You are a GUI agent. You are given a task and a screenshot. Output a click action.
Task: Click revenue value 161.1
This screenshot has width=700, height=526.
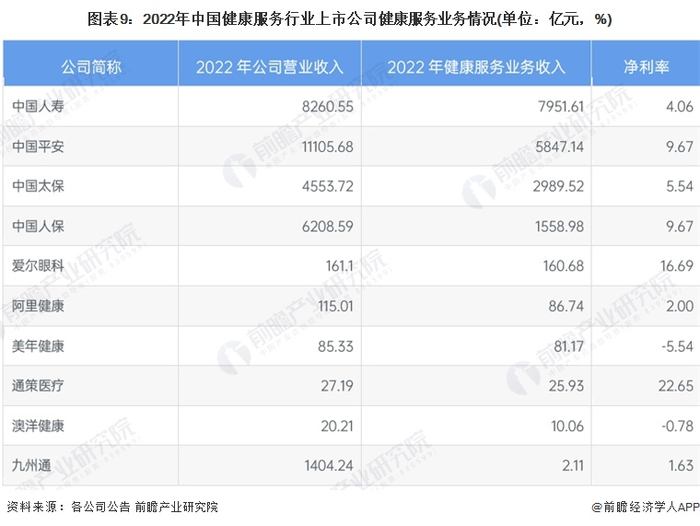[x=339, y=266]
